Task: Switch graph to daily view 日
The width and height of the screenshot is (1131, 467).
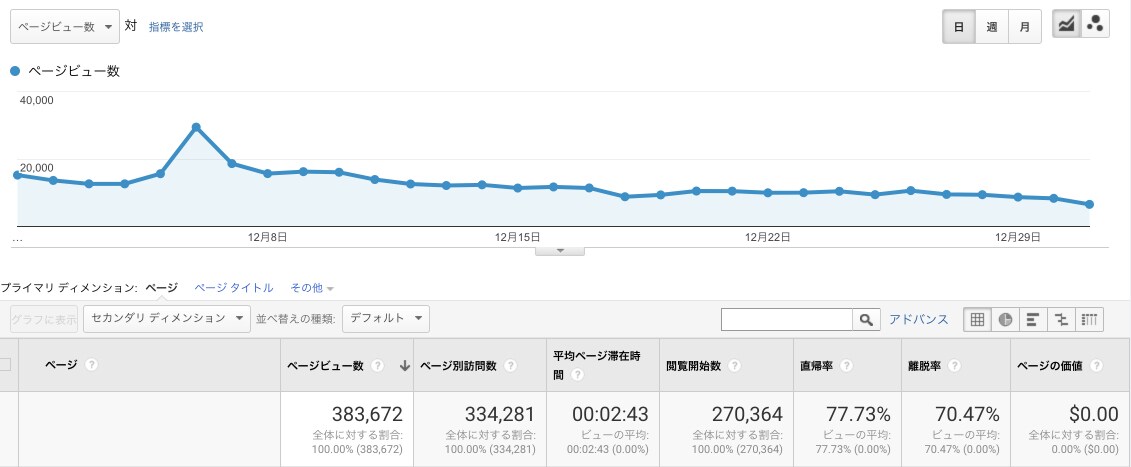Action: (x=959, y=27)
